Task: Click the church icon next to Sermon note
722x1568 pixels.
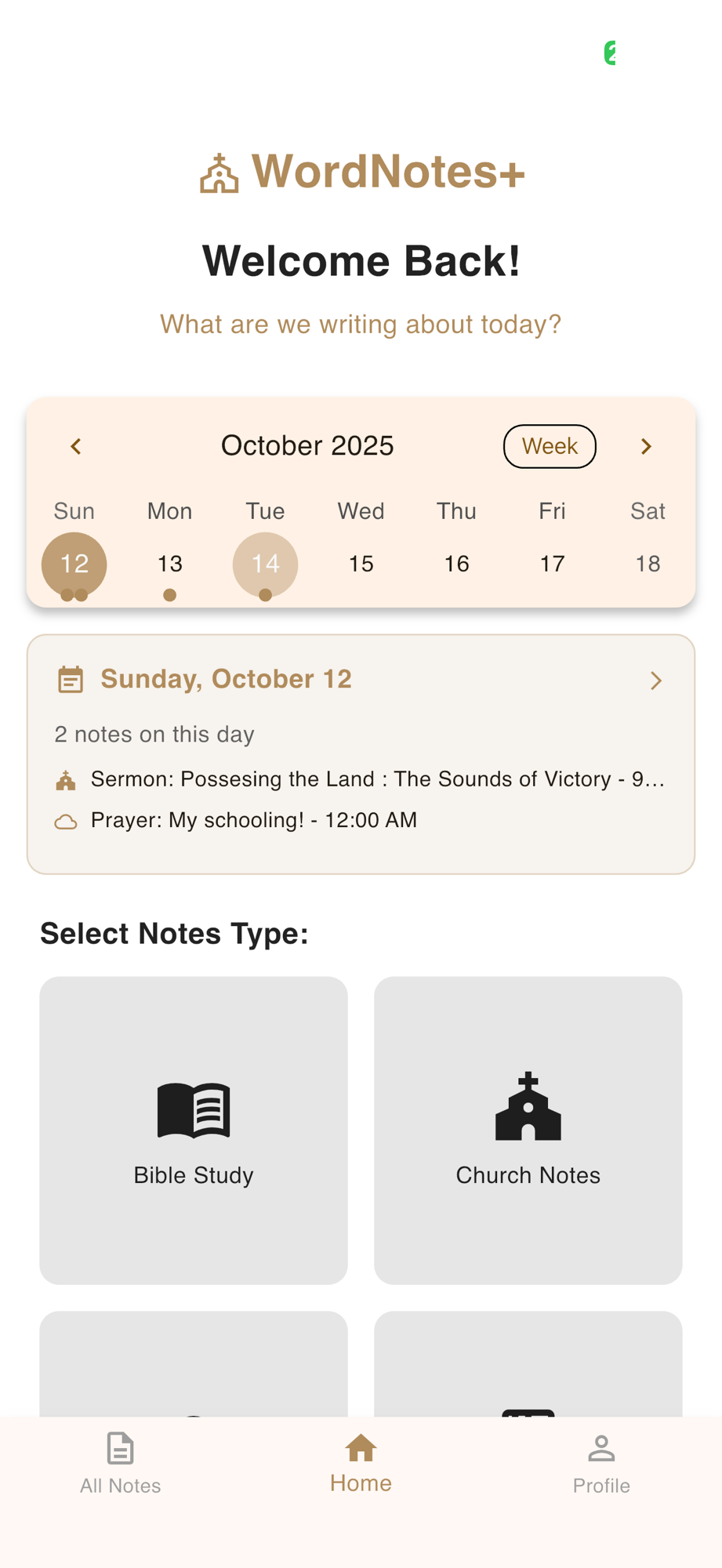Action: 66,780
